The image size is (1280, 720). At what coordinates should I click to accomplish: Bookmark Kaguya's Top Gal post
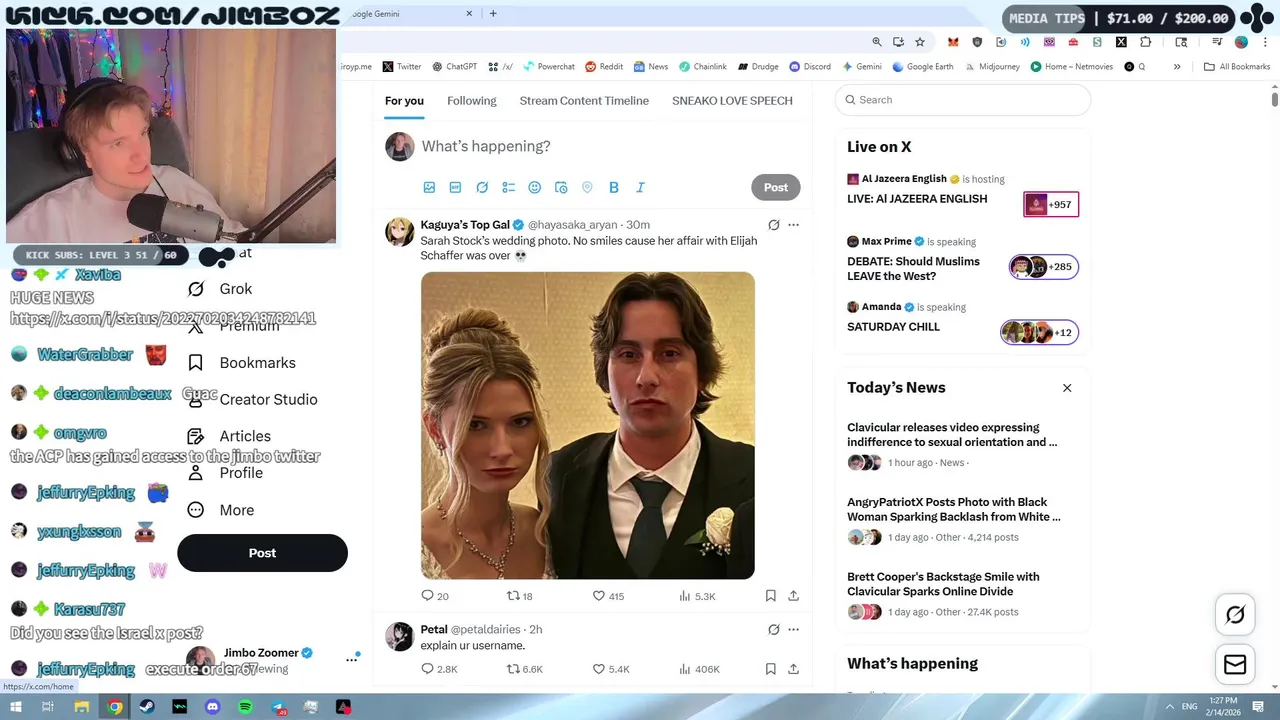tap(770, 596)
